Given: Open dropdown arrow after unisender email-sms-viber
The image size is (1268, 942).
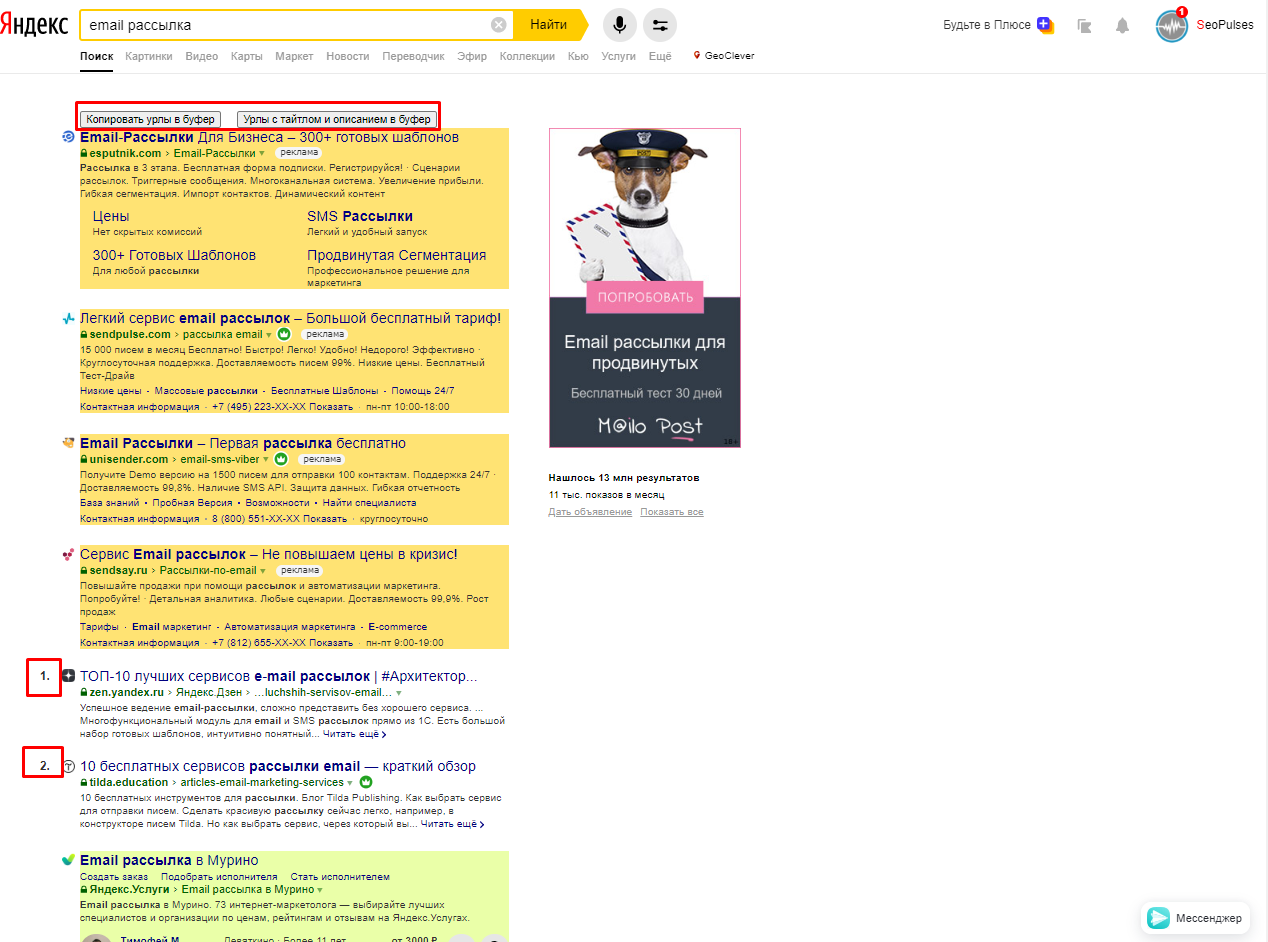Looking at the screenshot, I should [x=266, y=460].
